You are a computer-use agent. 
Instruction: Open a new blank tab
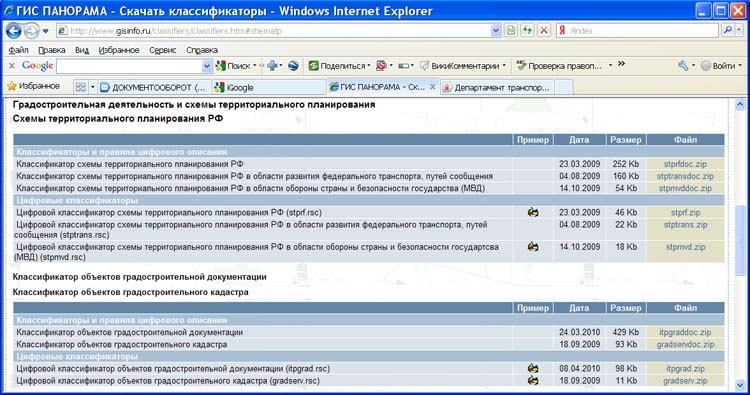pyautogui.click(x=563, y=88)
